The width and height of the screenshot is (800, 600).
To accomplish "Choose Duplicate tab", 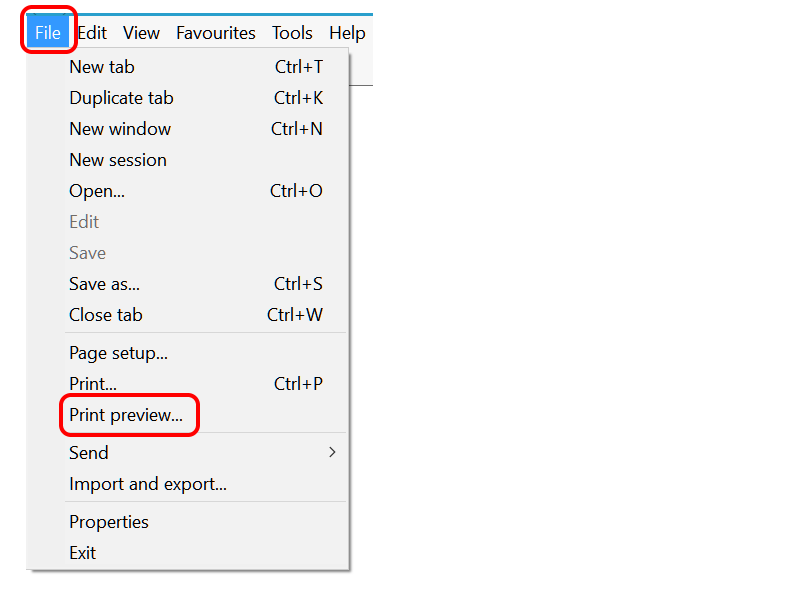I will [x=121, y=97].
